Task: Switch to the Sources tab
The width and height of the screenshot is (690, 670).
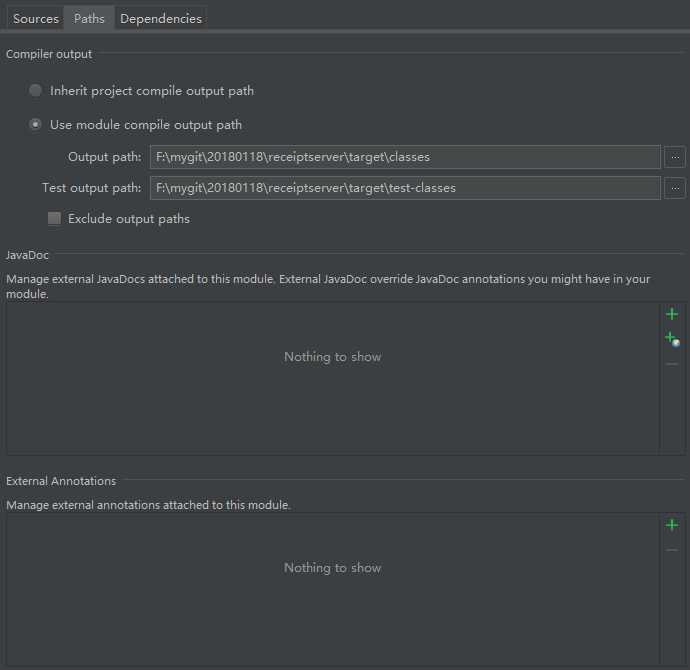Action: [36, 18]
